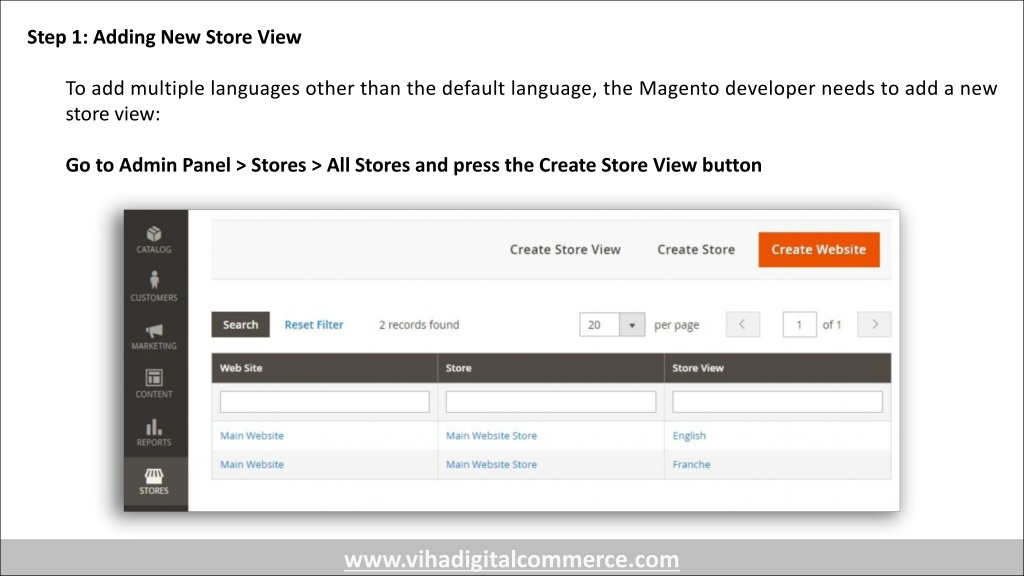Open www.vihadigitalcommerce.com footer link
1024x576 pixels.
(x=511, y=560)
